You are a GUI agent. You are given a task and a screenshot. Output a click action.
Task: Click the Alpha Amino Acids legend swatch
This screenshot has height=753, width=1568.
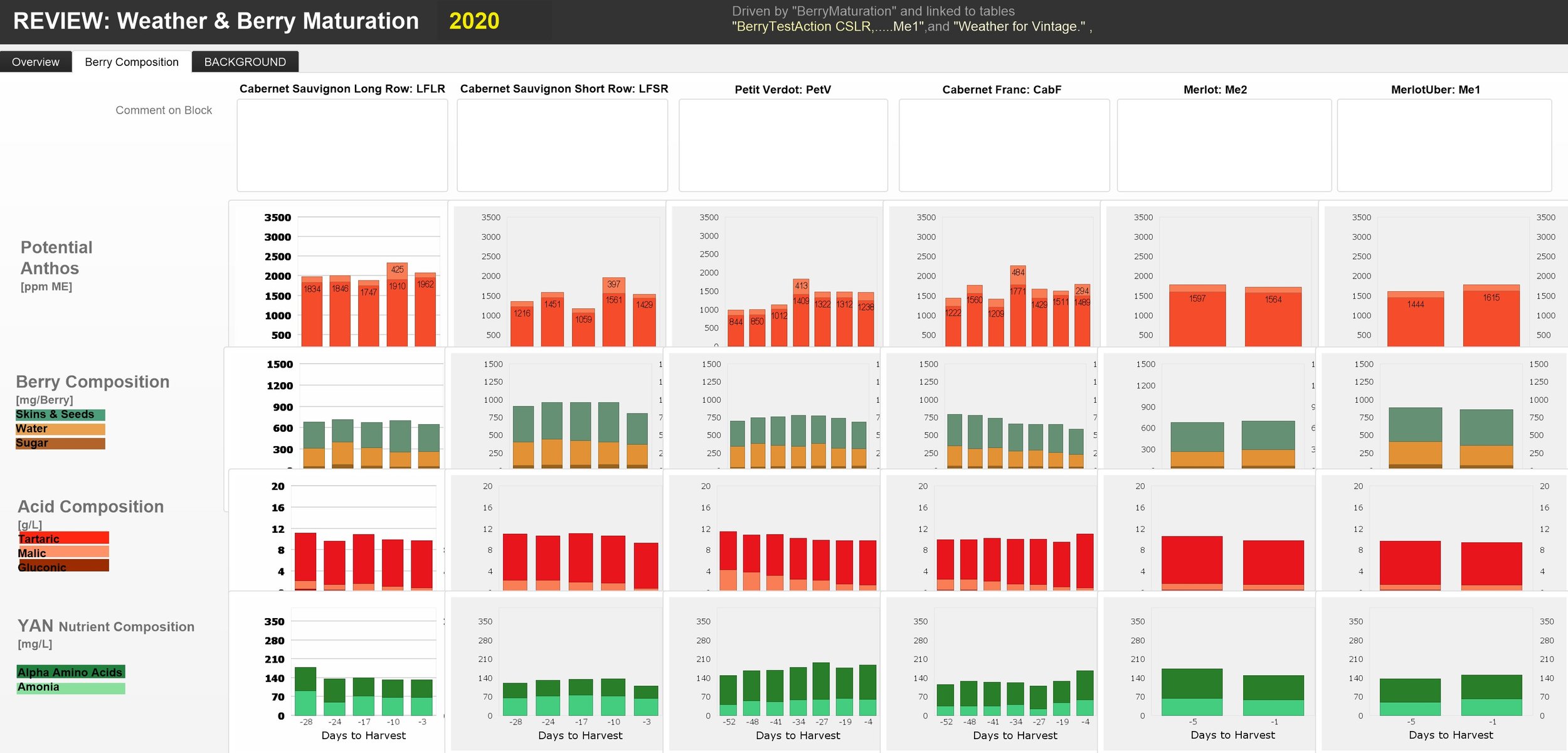click(71, 672)
